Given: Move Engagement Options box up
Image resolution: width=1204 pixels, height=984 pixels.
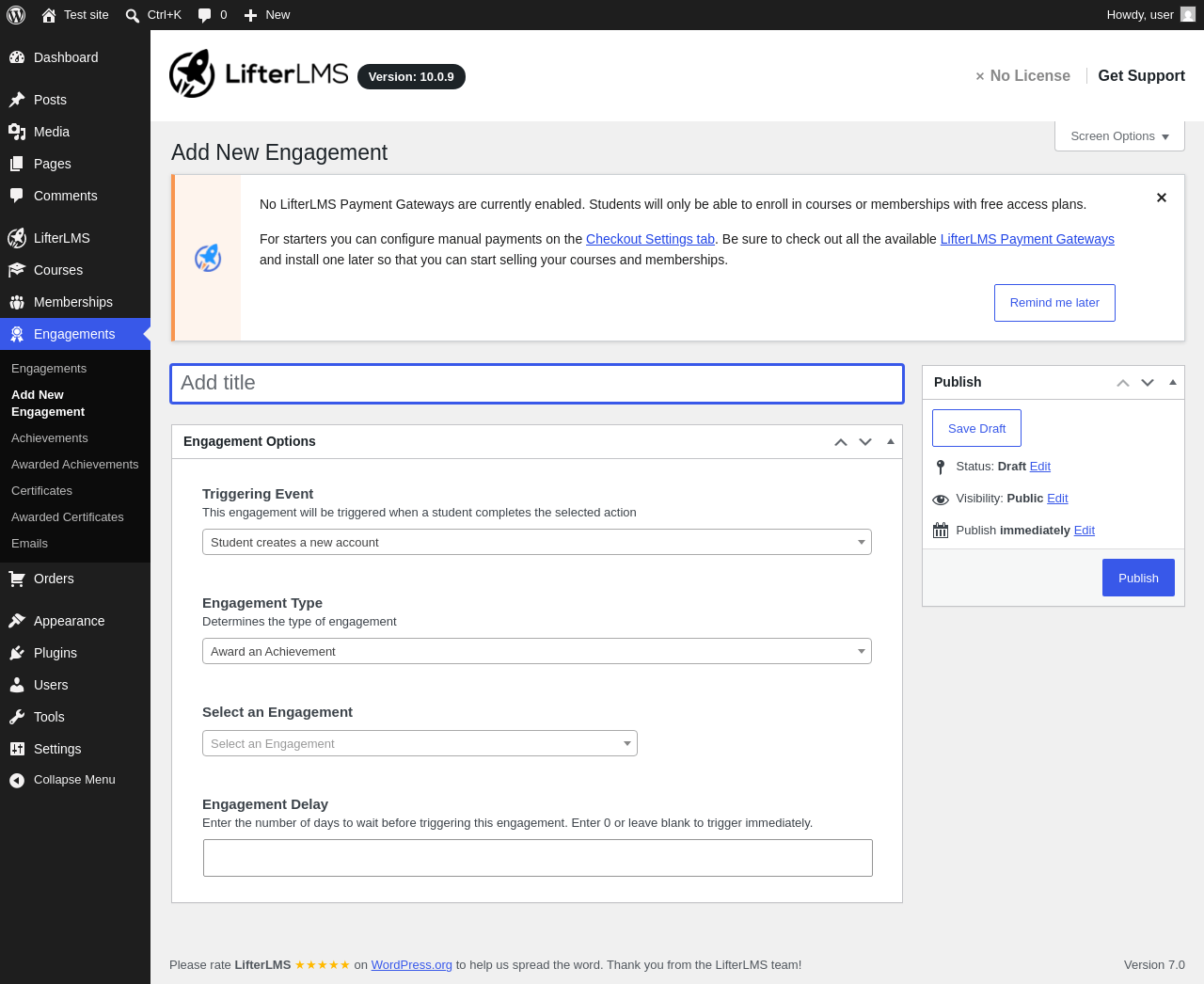Looking at the screenshot, I should coord(841,442).
